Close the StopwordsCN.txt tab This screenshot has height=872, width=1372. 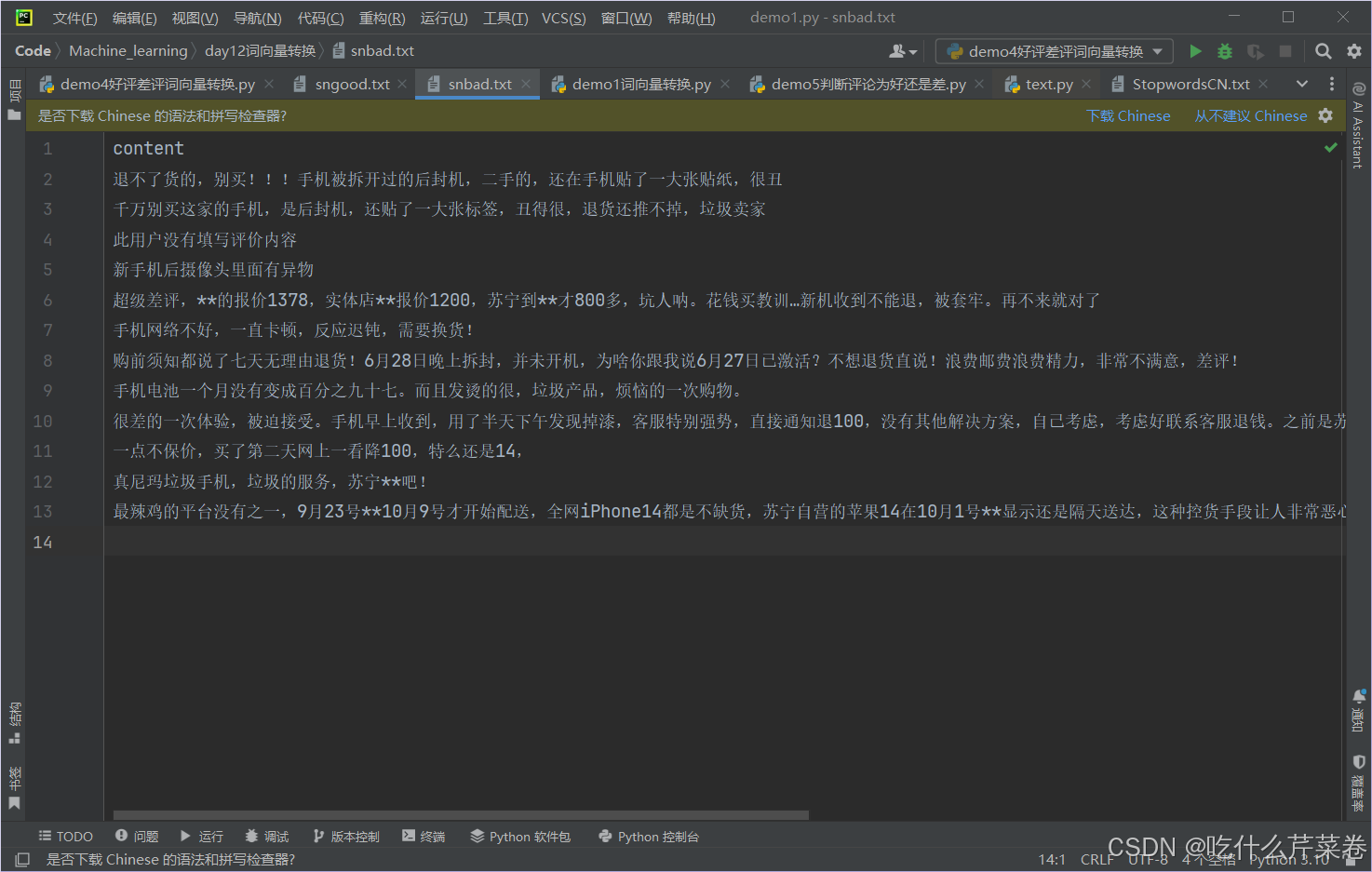click(1263, 84)
